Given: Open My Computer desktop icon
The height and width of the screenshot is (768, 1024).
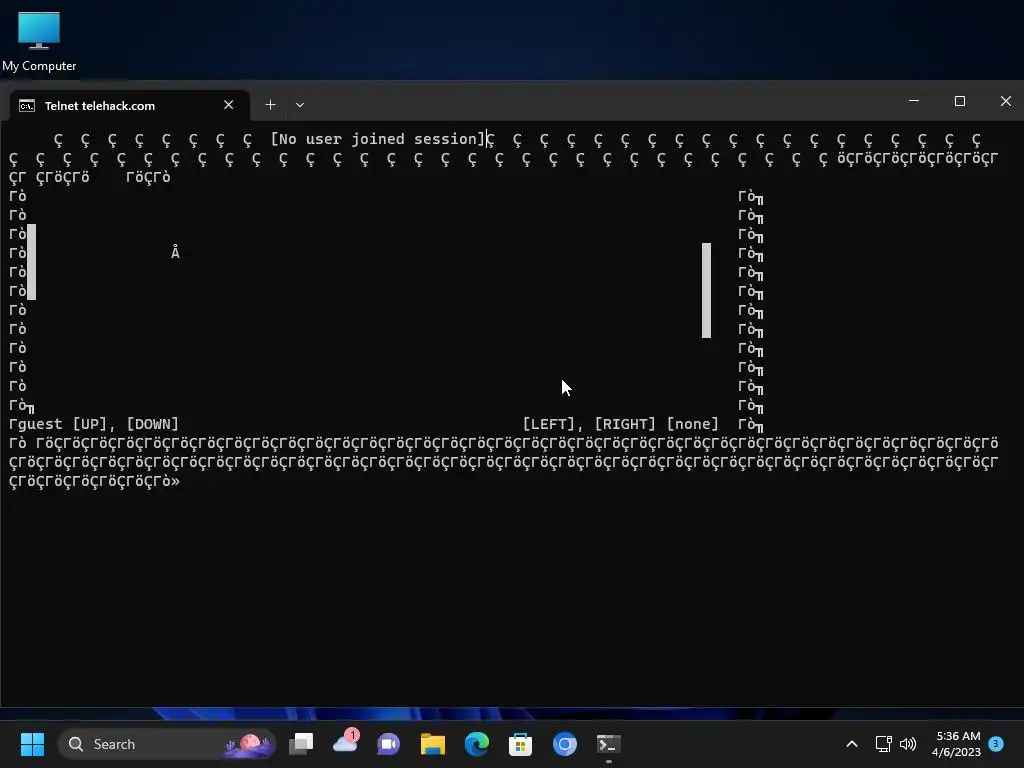Looking at the screenshot, I should click(x=39, y=41).
